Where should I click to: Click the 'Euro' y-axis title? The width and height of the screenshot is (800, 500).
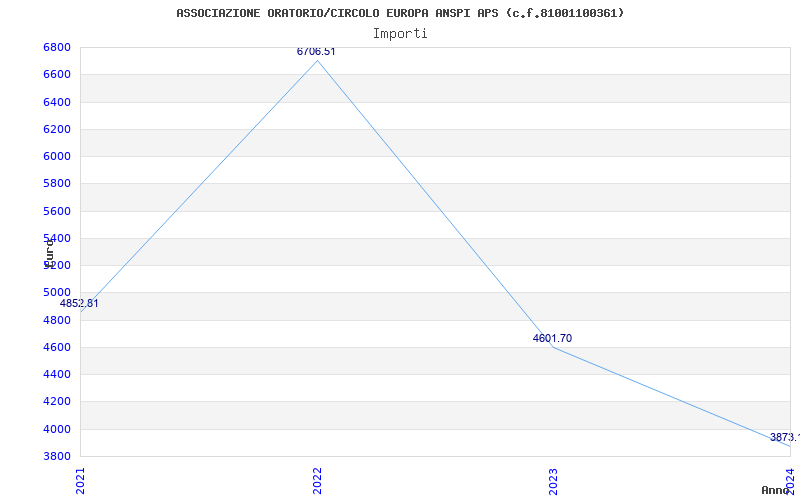[49, 254]
